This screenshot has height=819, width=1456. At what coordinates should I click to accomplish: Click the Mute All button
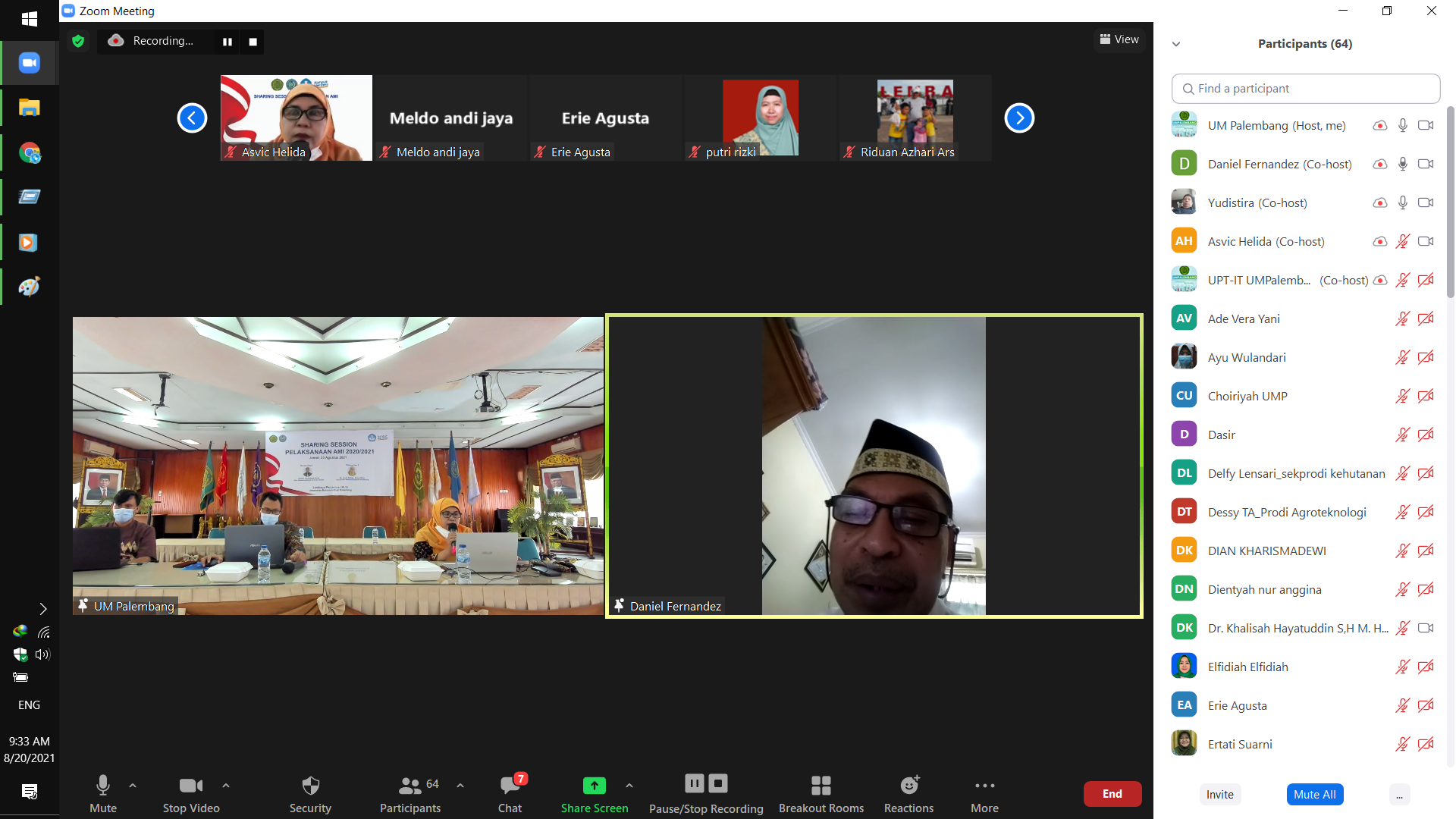coord(1314,794)
